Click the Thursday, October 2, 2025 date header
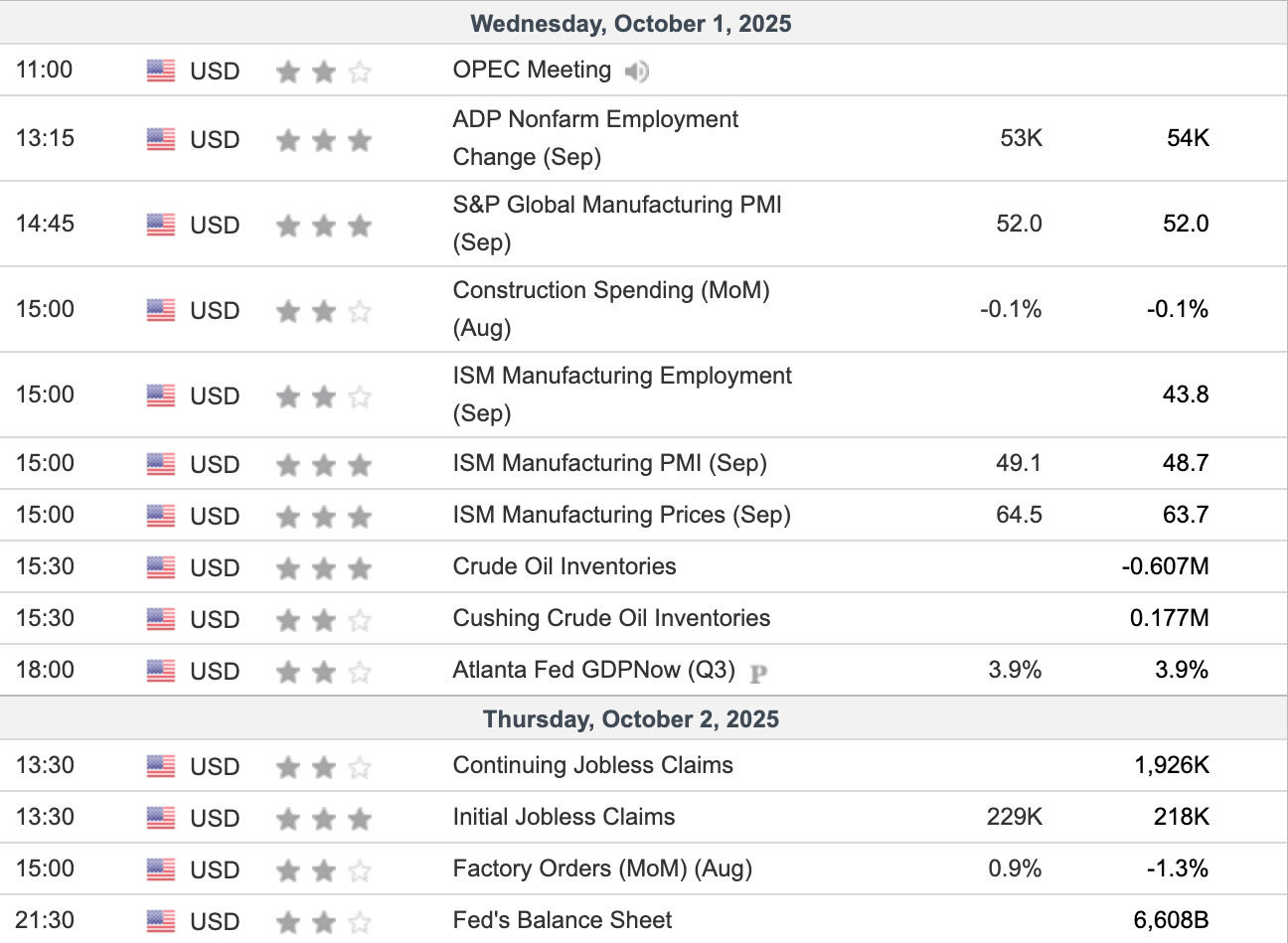Viewport: 1288px width, 943px height. point(631,719)
